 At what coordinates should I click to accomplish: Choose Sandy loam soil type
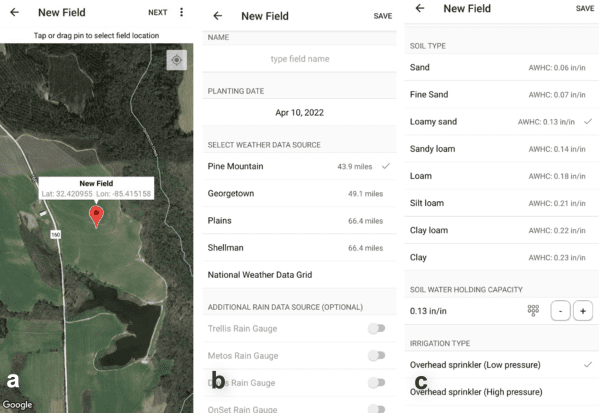500,148
